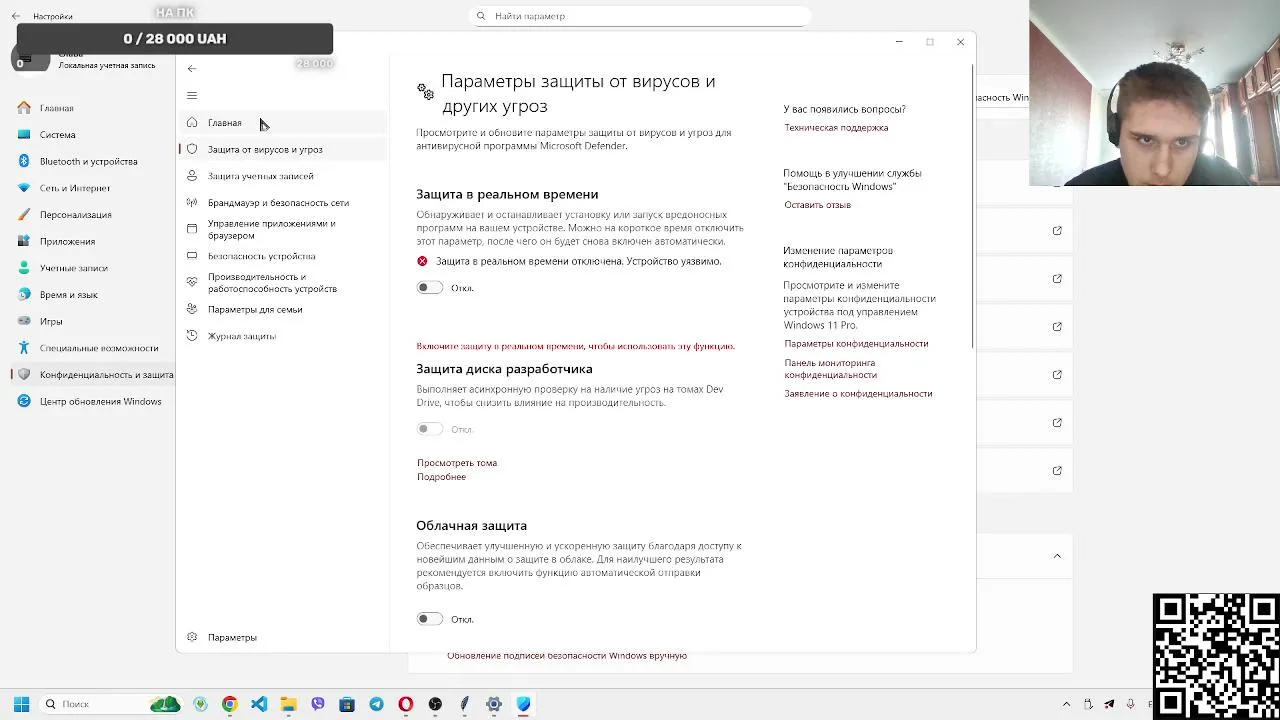1280x720 pixels.
Task: Open File Explorer from the taskbar
Action: click(x=288, y=704)
